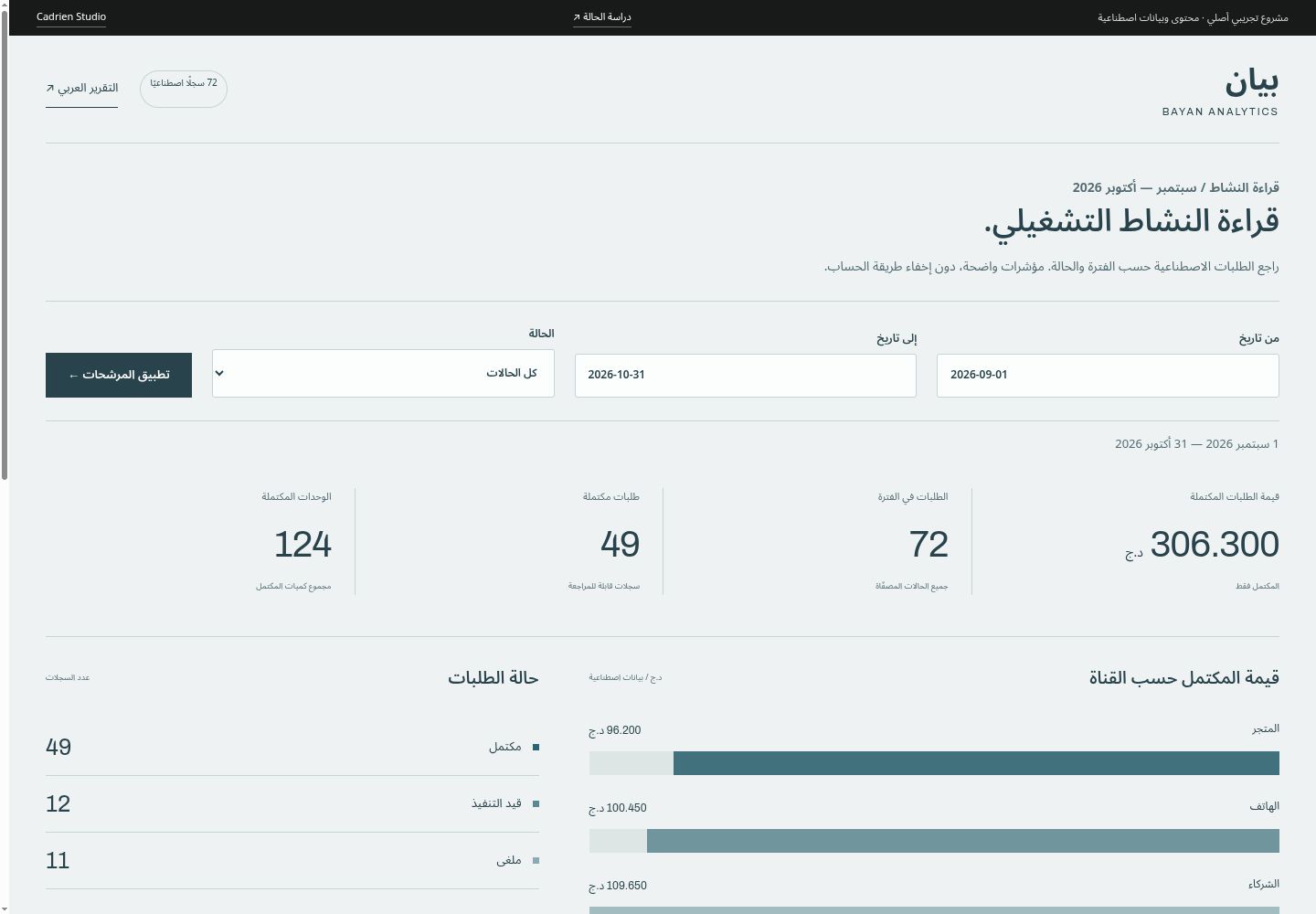
Task: Open the دراسة الحالة case study link
Action: click(602, 17)
